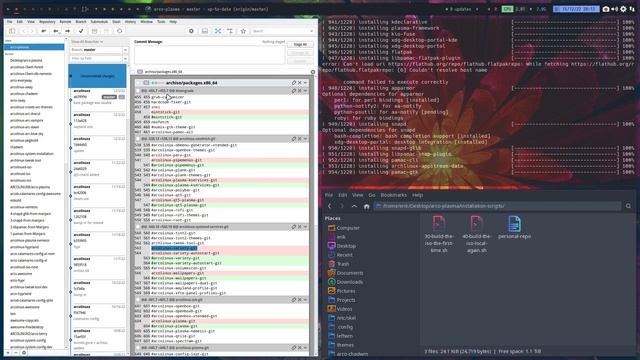Discard the arcolinux-oneshark-git hunk via X icon
This screenshot has width=640, height=360.
300,139
